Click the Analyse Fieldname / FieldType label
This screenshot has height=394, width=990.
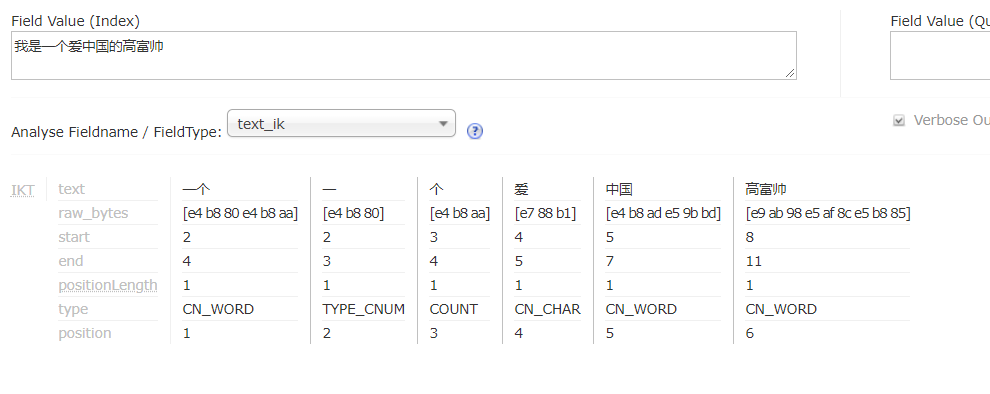pos(117,132)
